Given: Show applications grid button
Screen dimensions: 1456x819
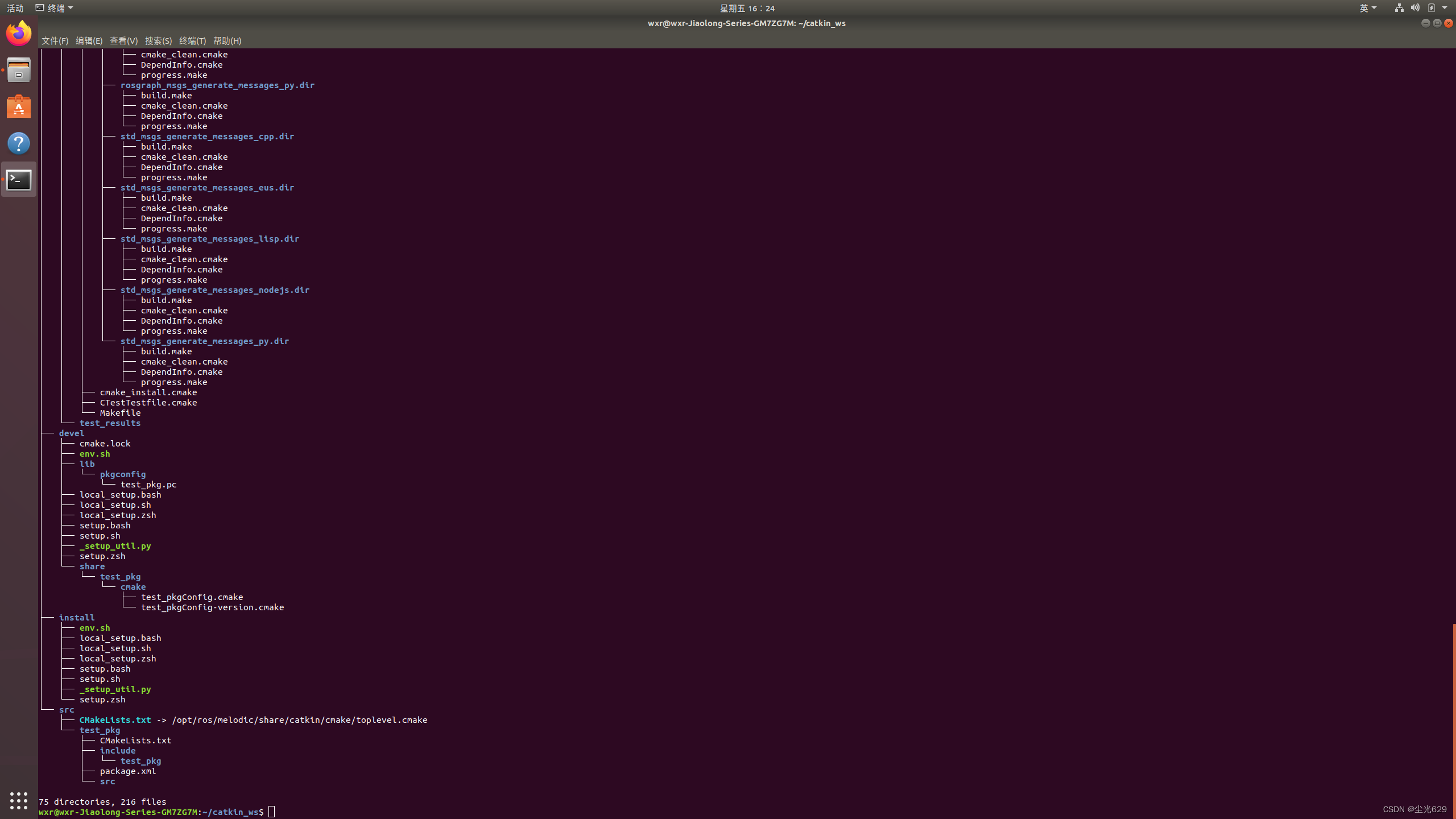Looking at the screenshot, I should pos(19,800).
